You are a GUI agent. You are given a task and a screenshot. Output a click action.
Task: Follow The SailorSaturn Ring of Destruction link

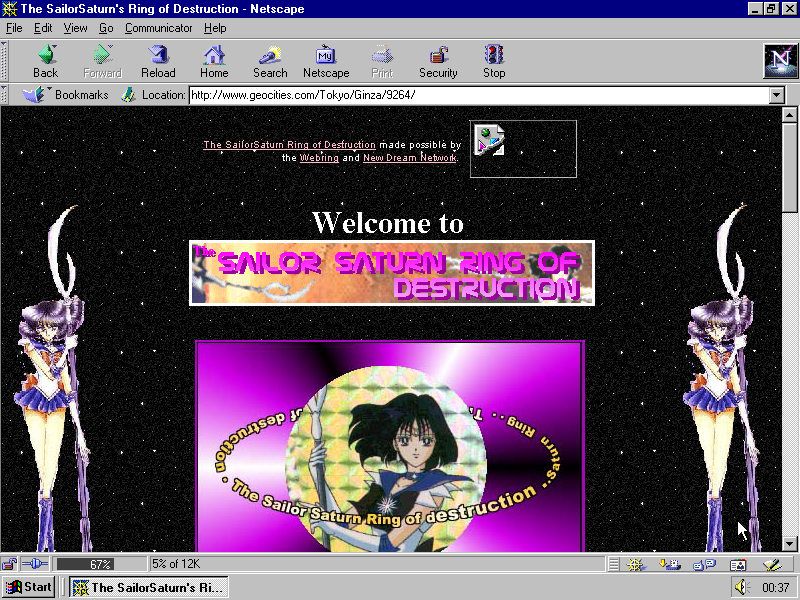pyautogui.click(x=289, y=144)
